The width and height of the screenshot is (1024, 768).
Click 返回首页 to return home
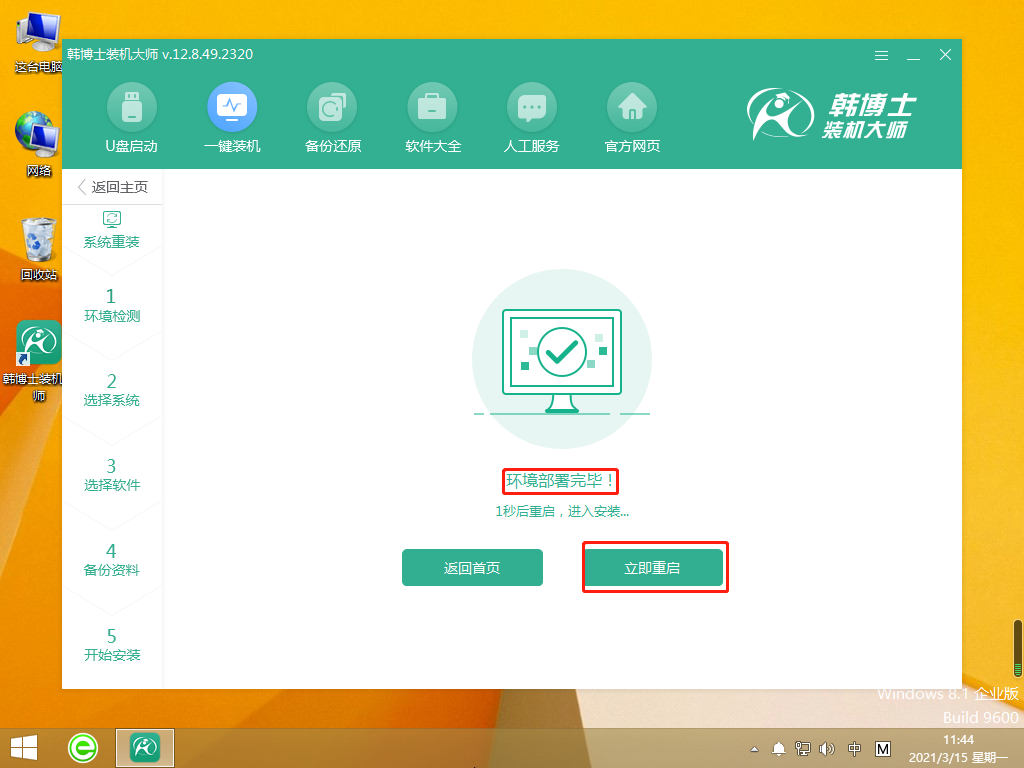(x=472, y=567)
